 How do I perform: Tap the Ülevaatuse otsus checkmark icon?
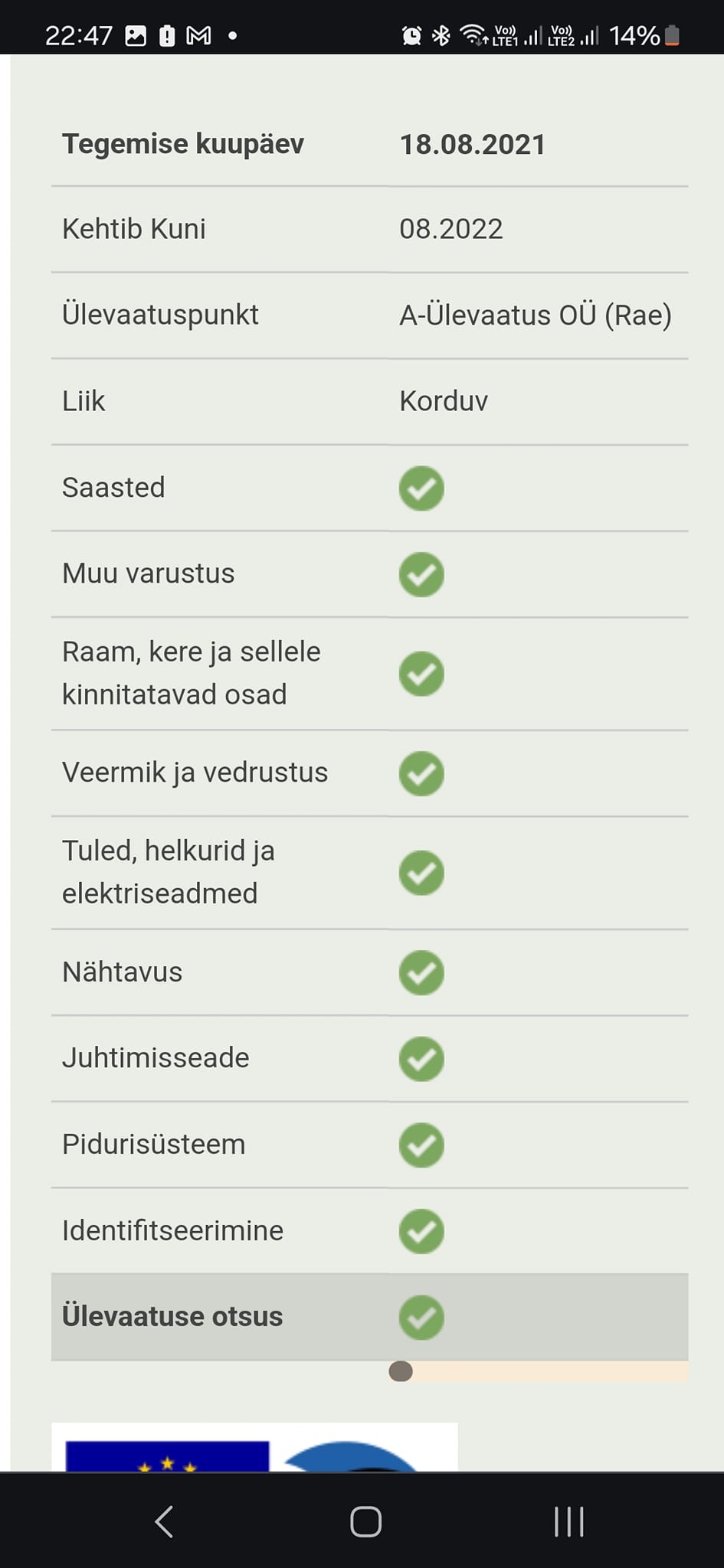click(421, 1318)
